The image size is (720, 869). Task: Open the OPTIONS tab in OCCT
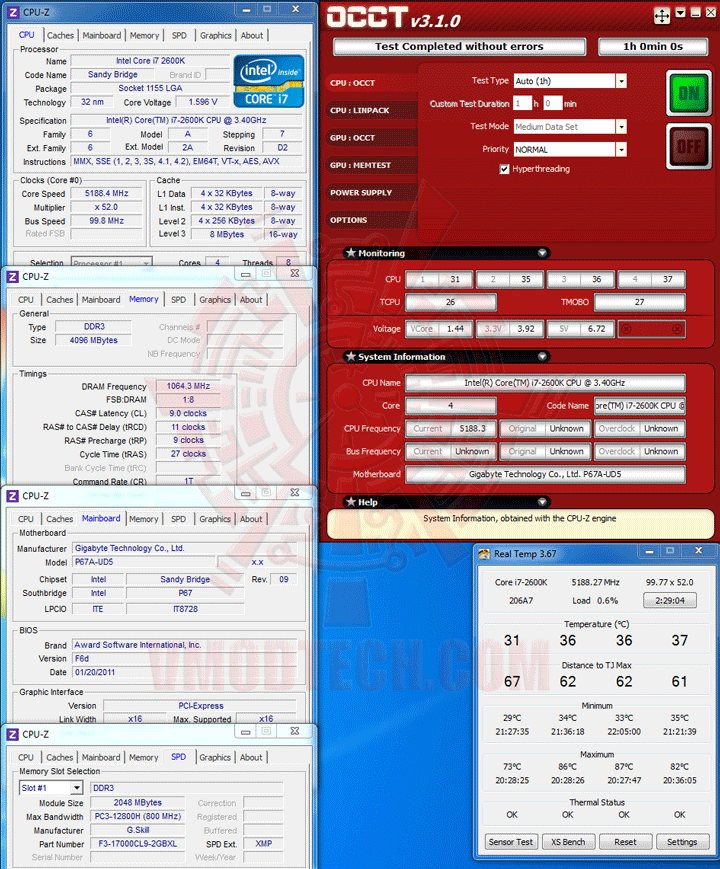pyautogui.click(x=370, y=220)
